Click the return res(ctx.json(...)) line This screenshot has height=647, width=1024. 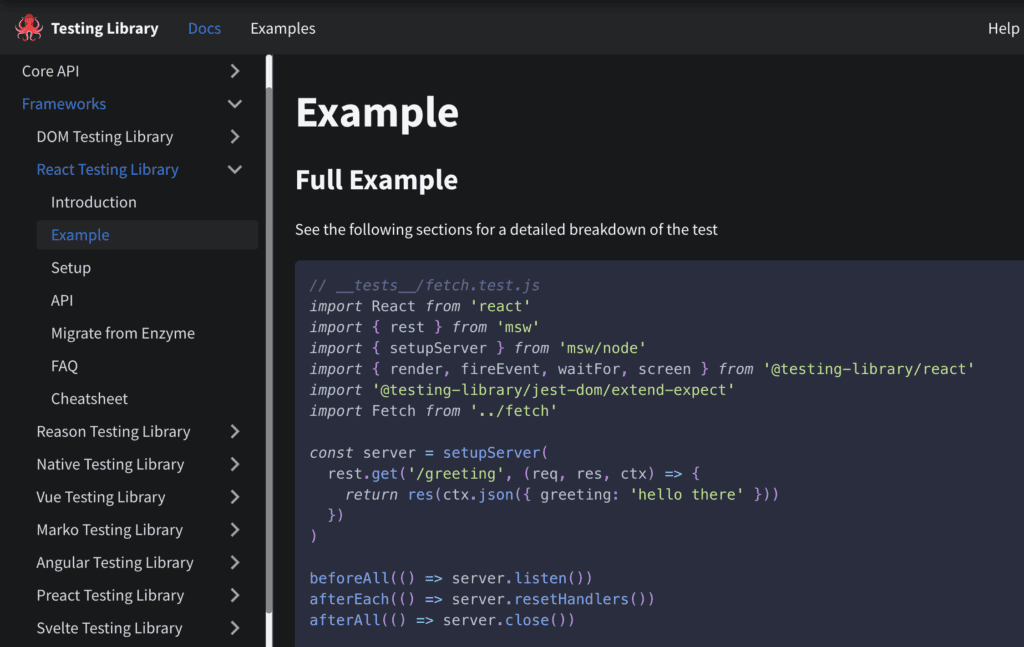coord(562,494)
